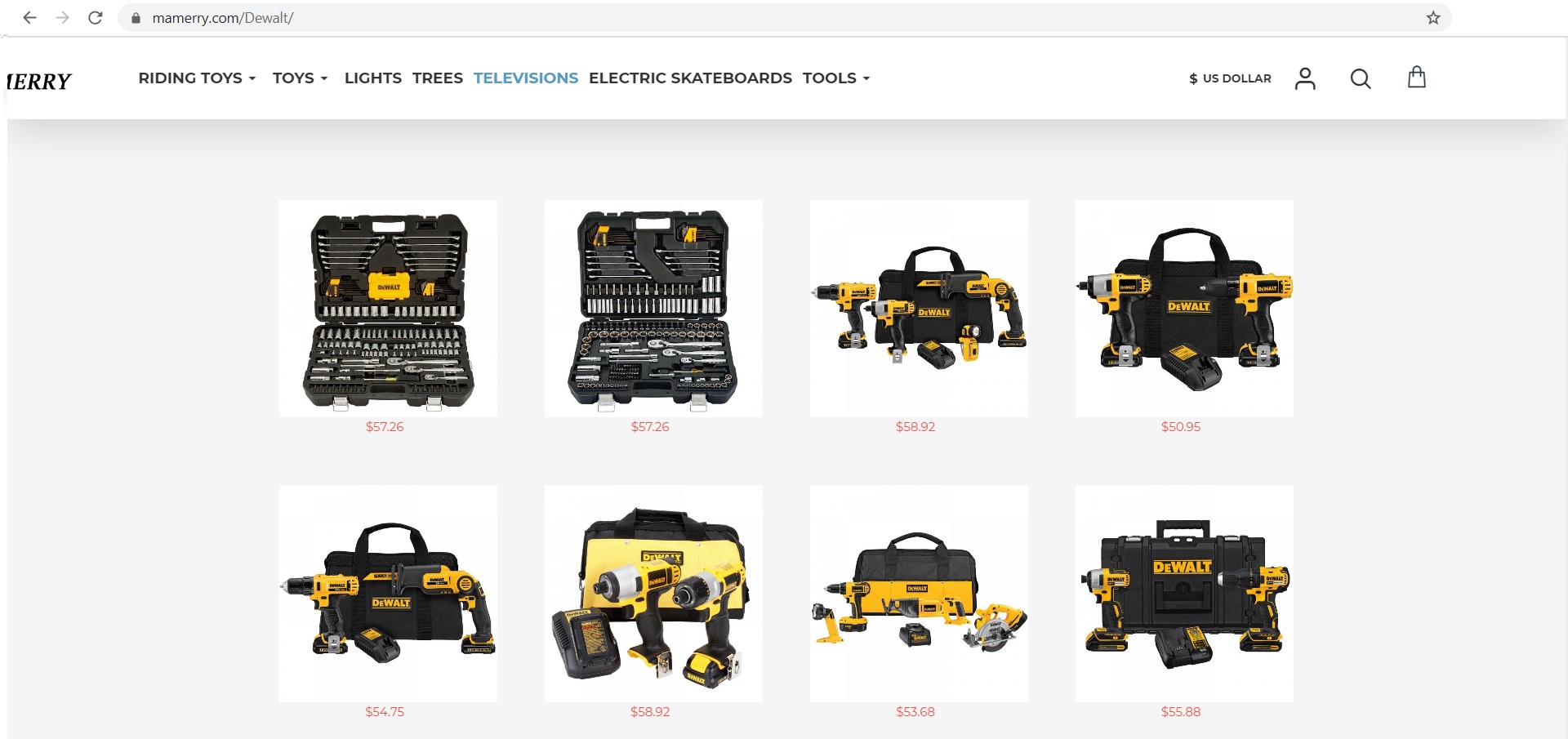Open first DeWalt mechanics tool set image
Image resolution: width=1568 pixels, height=739 pixels.
click(x=388, y=309)
